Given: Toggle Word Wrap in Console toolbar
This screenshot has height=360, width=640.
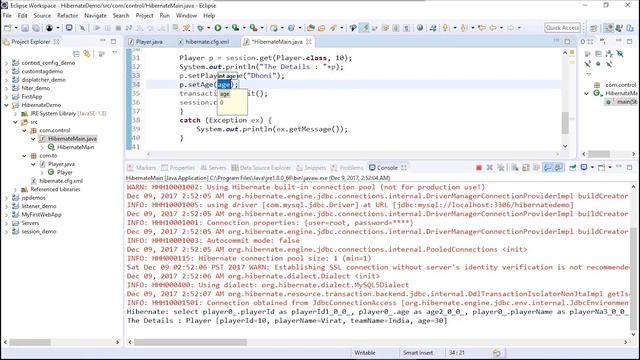Looking at the screenshot, I should (x=536, y=168).
